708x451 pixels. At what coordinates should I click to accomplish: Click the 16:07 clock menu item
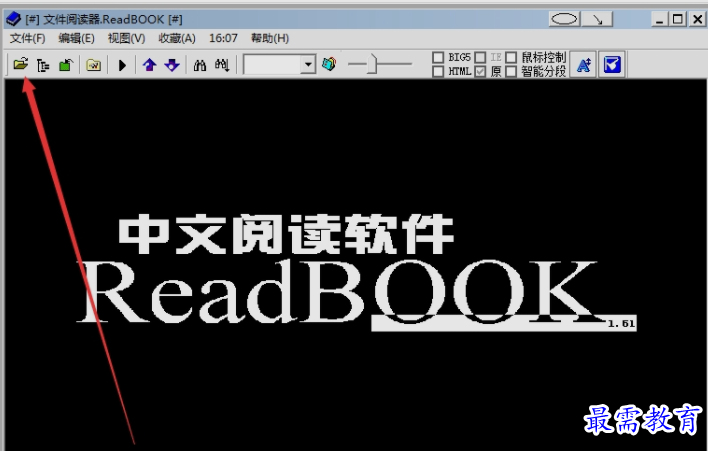(223, 38)
